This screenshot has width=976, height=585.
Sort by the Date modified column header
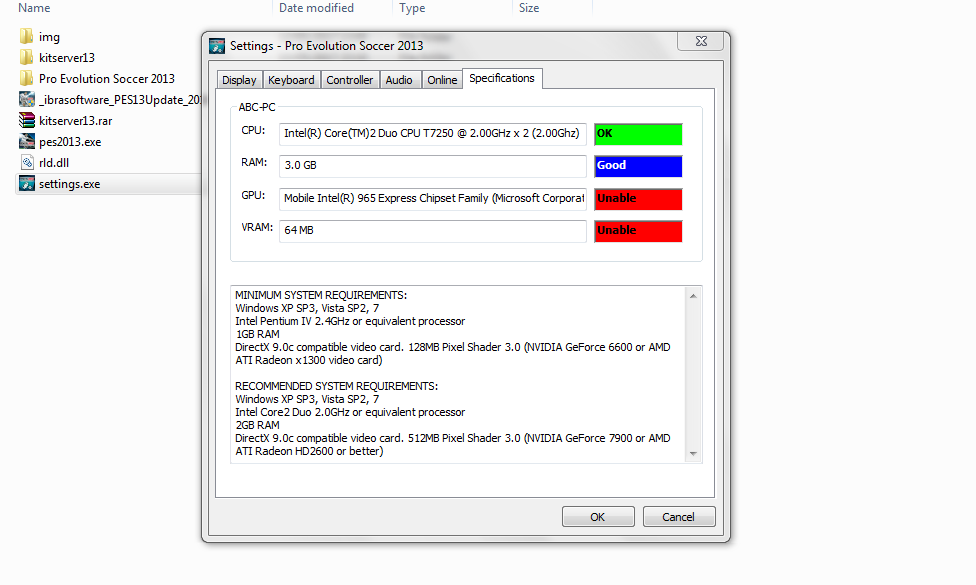tap(316, 8)
